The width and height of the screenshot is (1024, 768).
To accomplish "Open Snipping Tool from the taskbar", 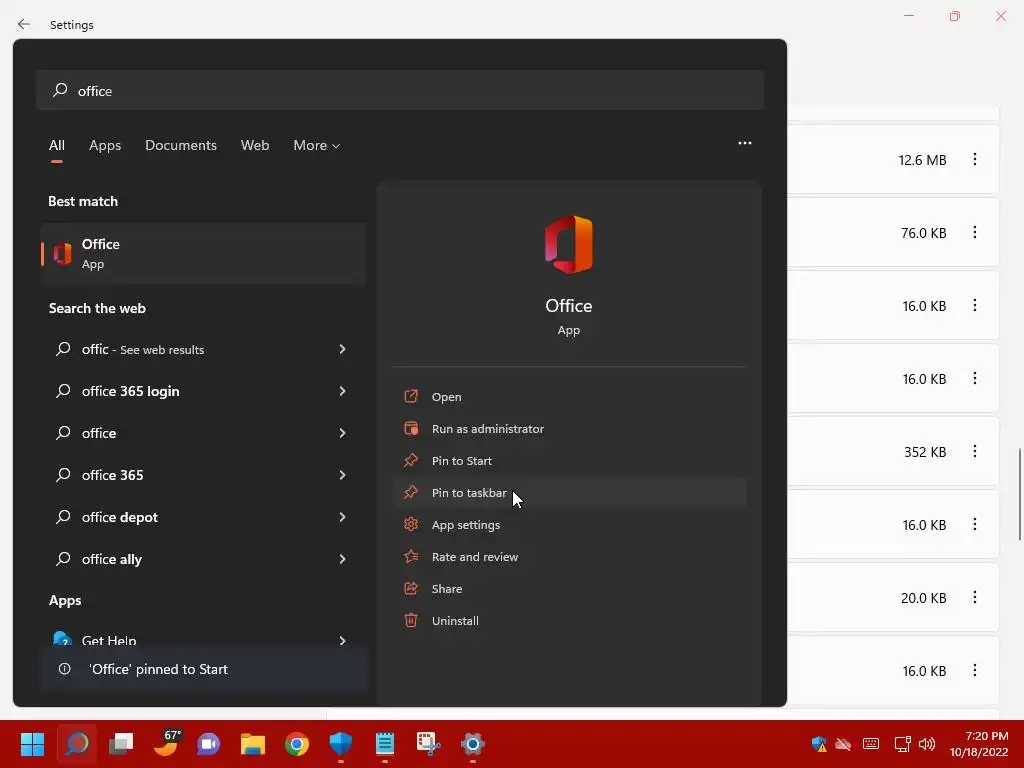I will pos(428,744).
